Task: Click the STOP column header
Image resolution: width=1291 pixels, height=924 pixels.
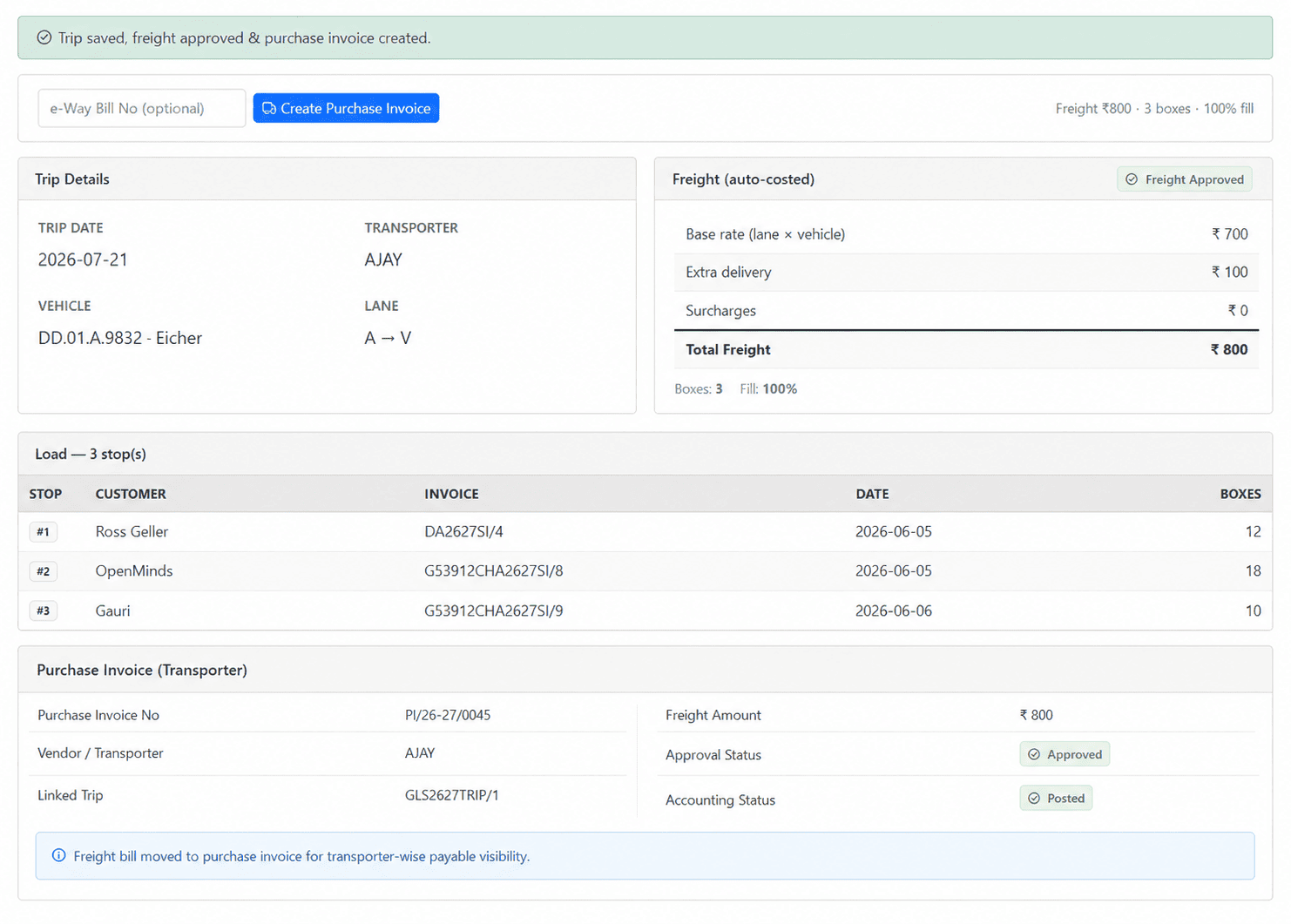Action: tap(45, 494)
